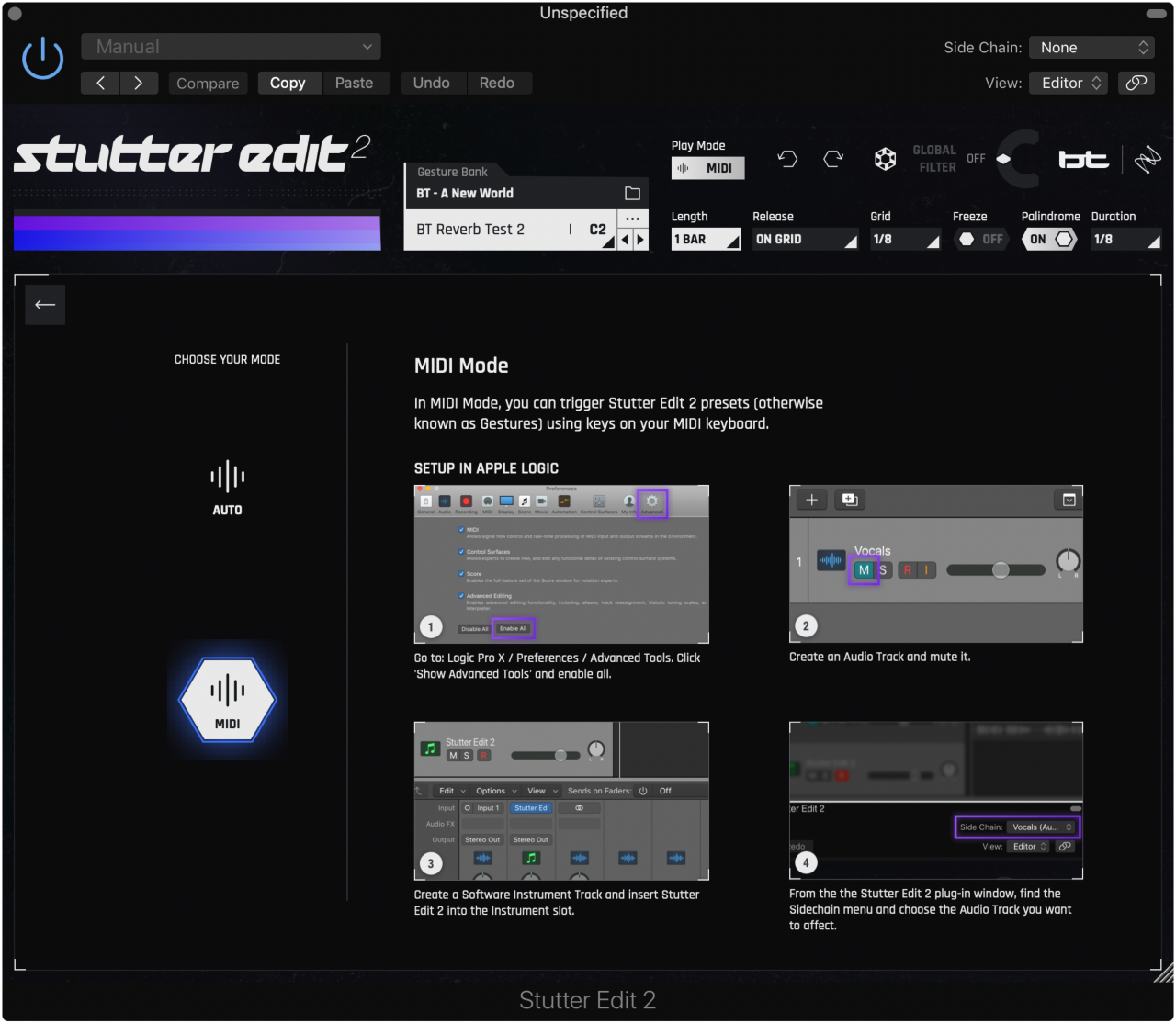This screenshot has height=1024, width=1176.
Task: Toggle the Freeze switch on
Action: [x=979, y=239]
